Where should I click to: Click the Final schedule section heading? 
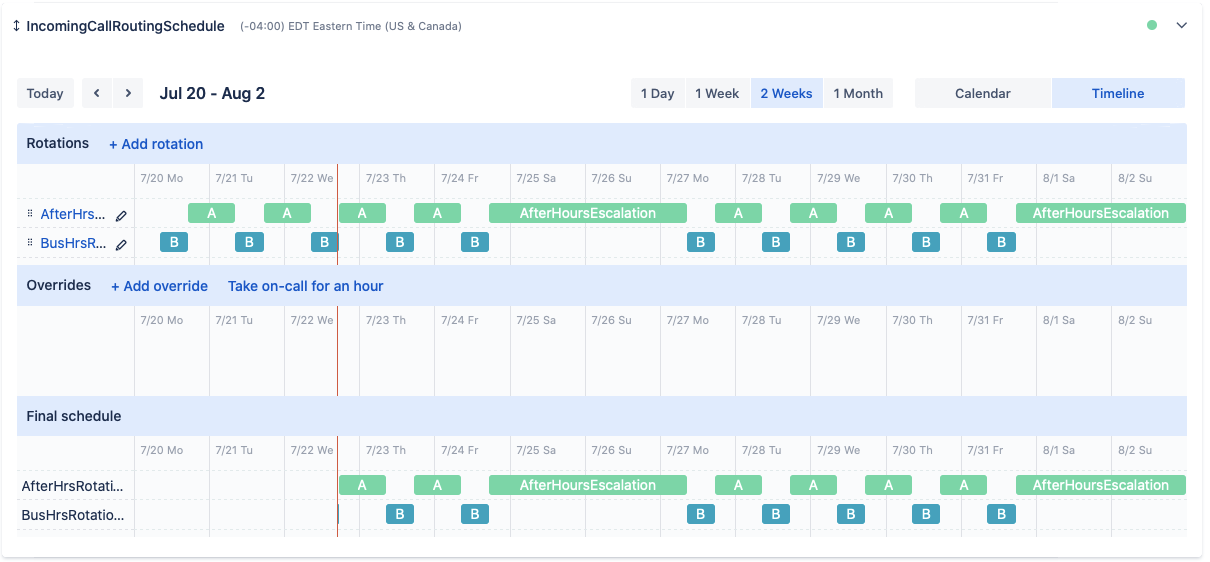tap(74, 416)
